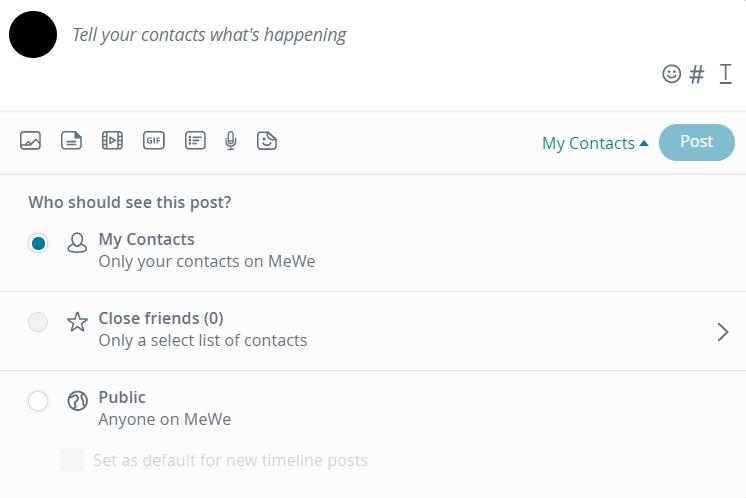Open the sticker picker icon
Screen dimensions: 746x498
click(267, 141)
